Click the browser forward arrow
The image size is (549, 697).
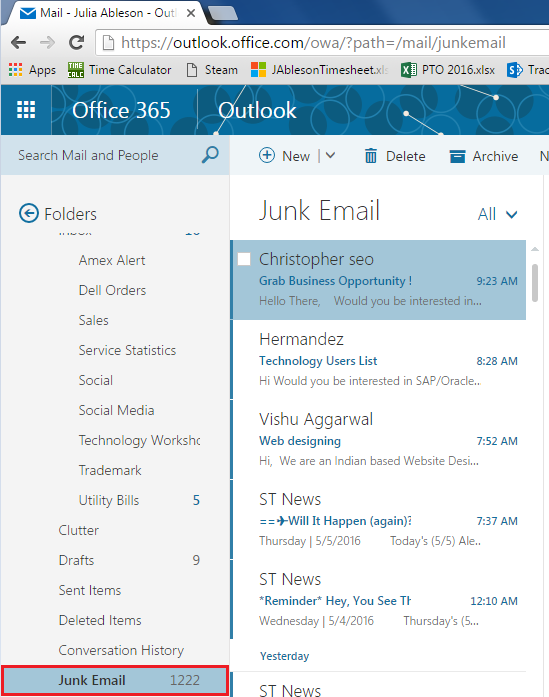click(47, 43)
